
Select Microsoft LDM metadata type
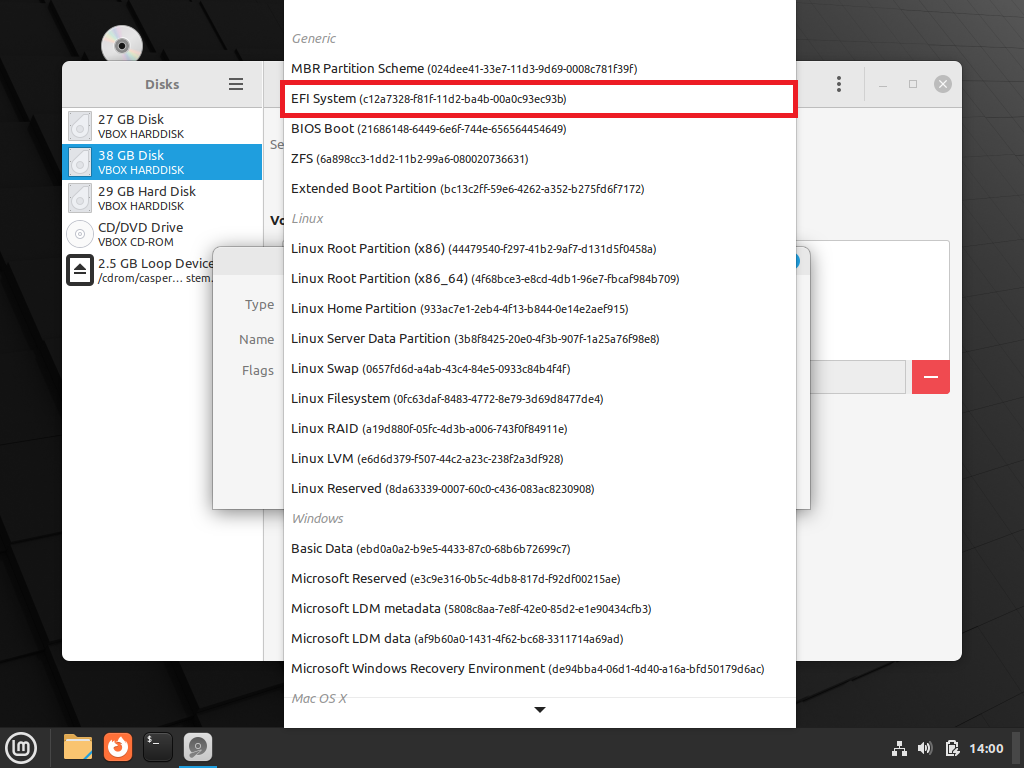[539, 609]
